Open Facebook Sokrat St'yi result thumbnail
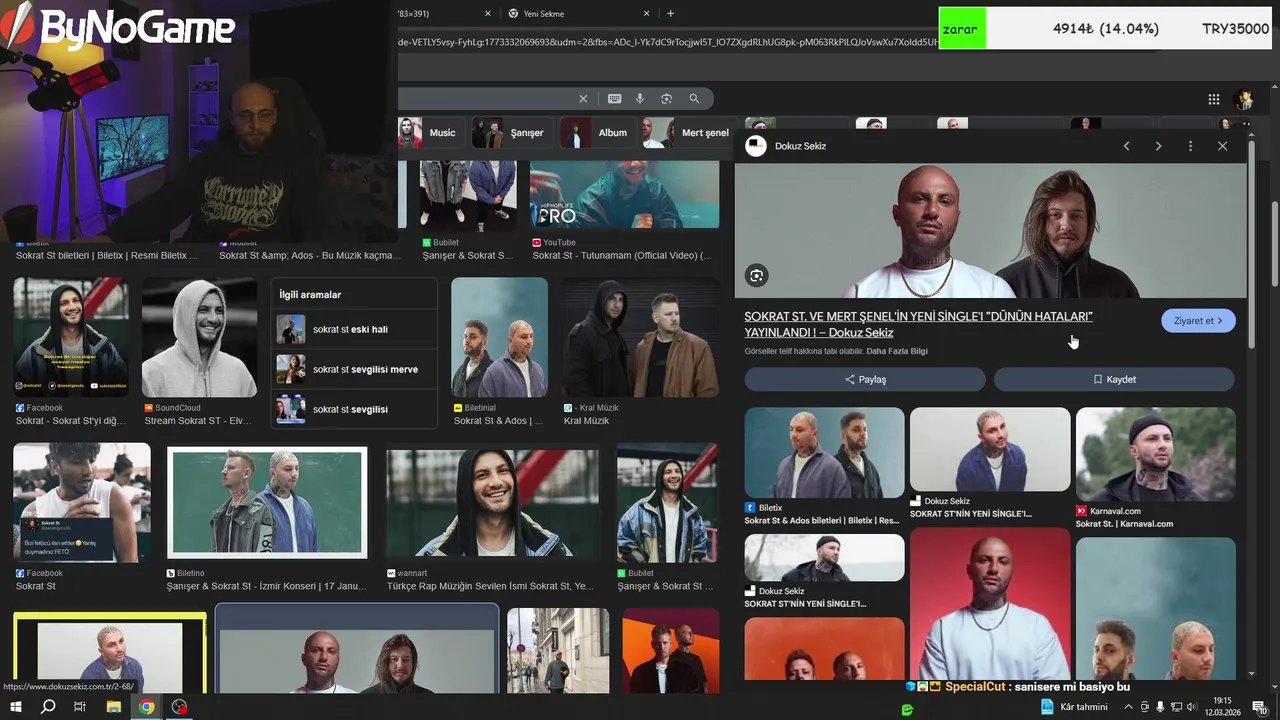Screen dimensions: 1280x720 (70, 337)
